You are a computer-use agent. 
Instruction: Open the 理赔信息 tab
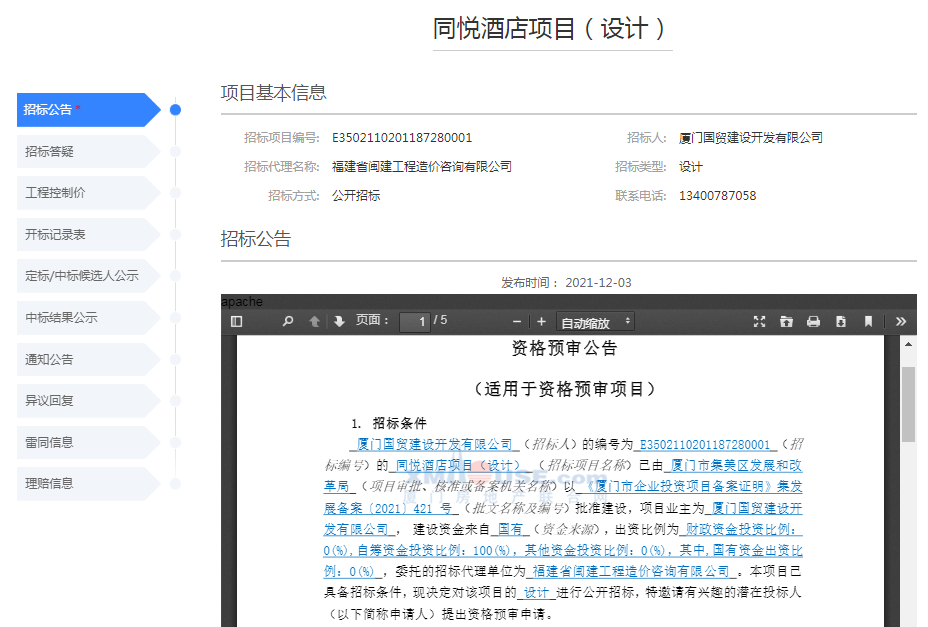[89, 484]
